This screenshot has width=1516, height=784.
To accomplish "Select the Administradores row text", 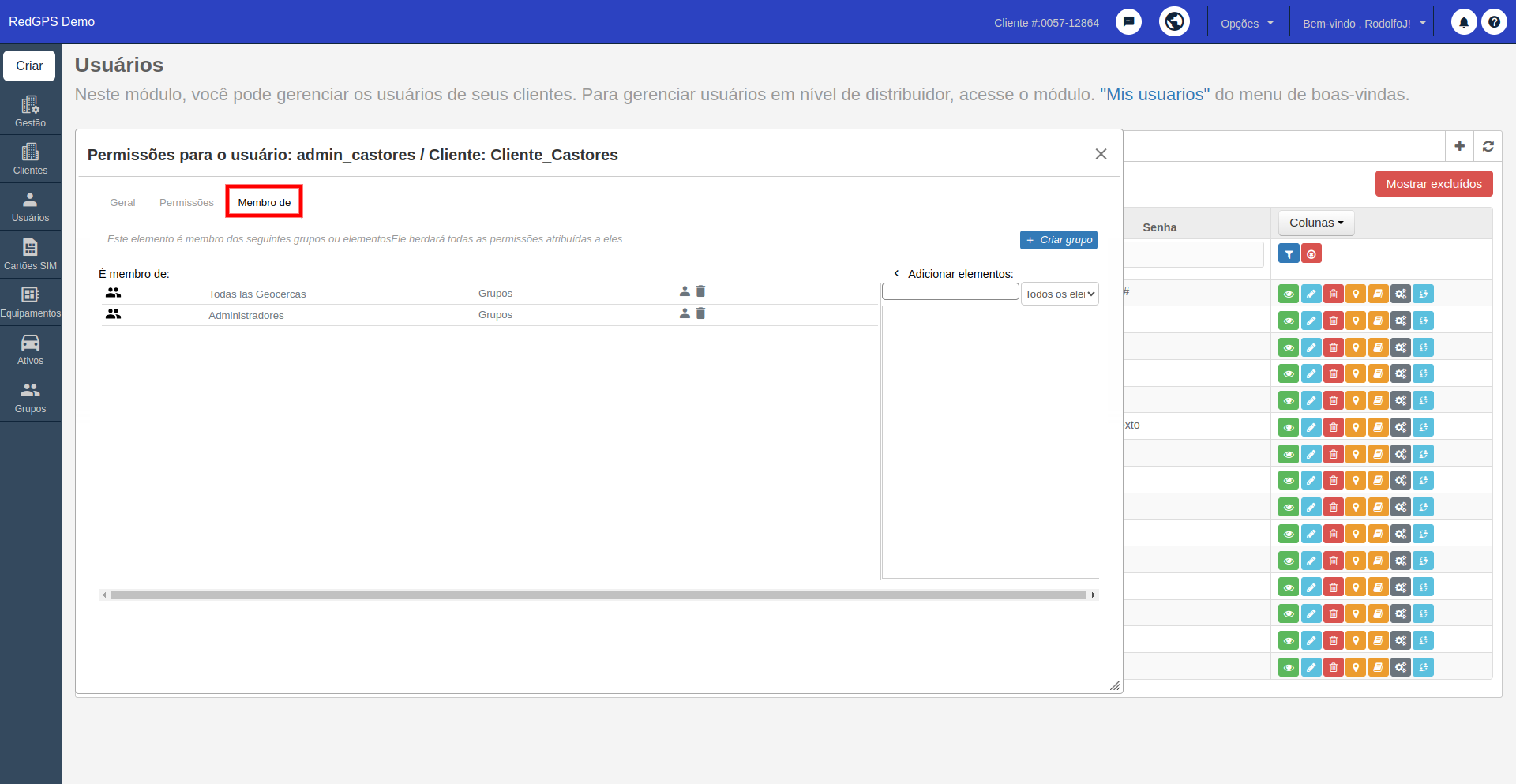I will pos(246,315).
